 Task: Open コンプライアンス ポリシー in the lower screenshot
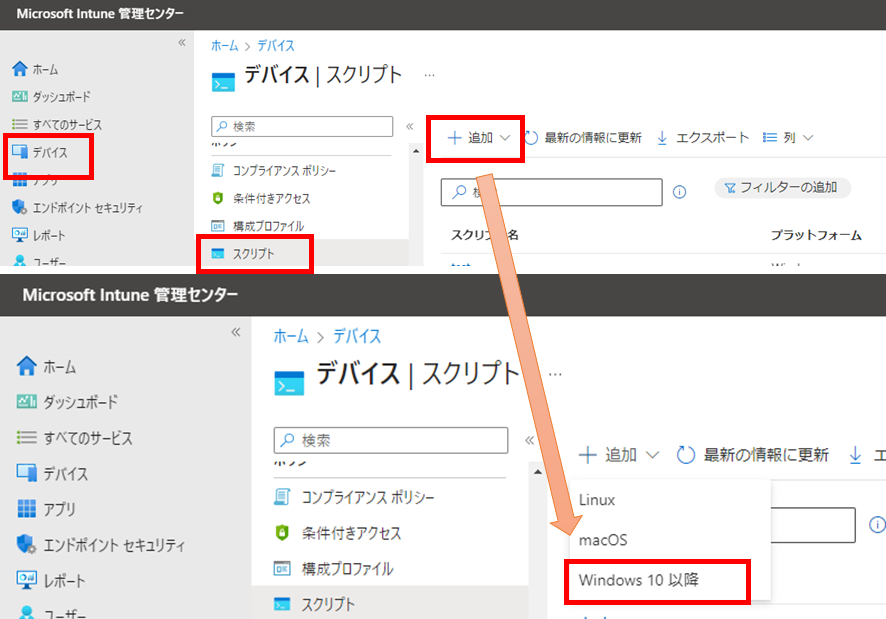[x=354, y=497]
